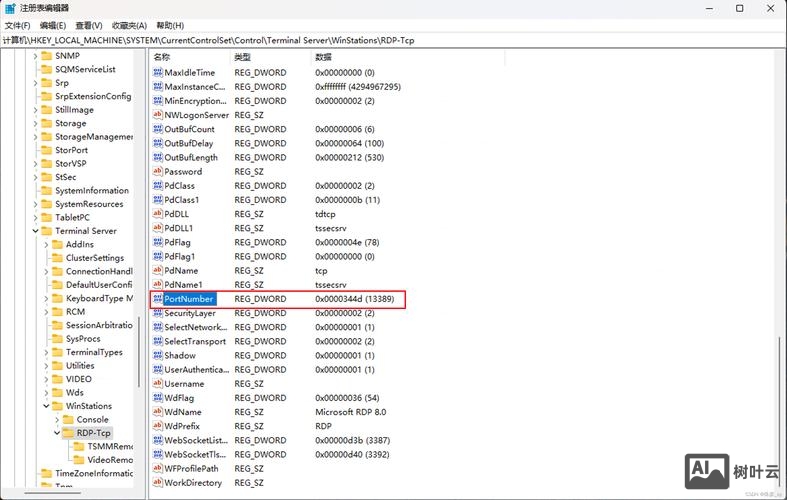Open the 文件(F) menu

pos(17,25)
